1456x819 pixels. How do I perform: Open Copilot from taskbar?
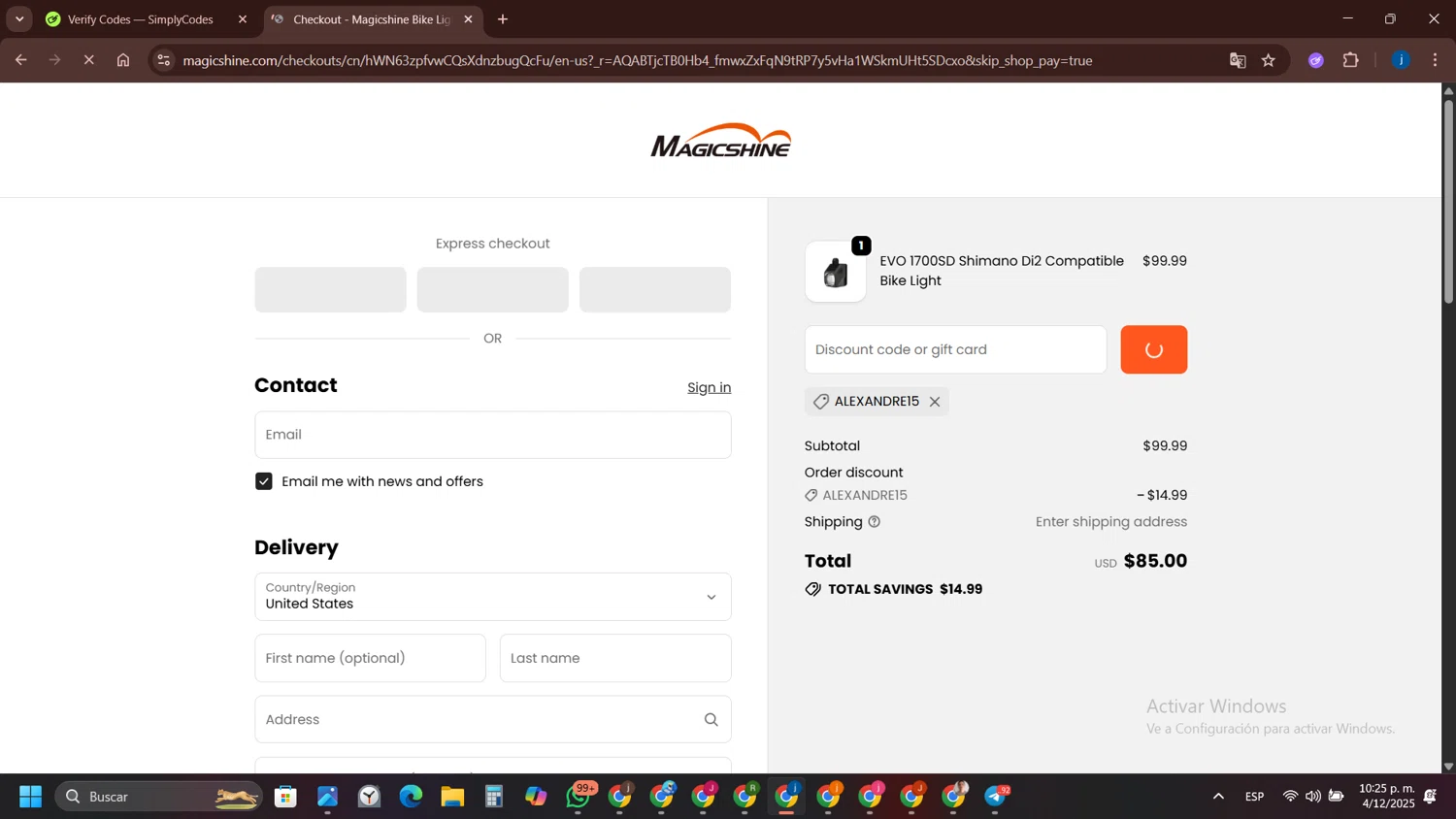click(x=536, y=797)
